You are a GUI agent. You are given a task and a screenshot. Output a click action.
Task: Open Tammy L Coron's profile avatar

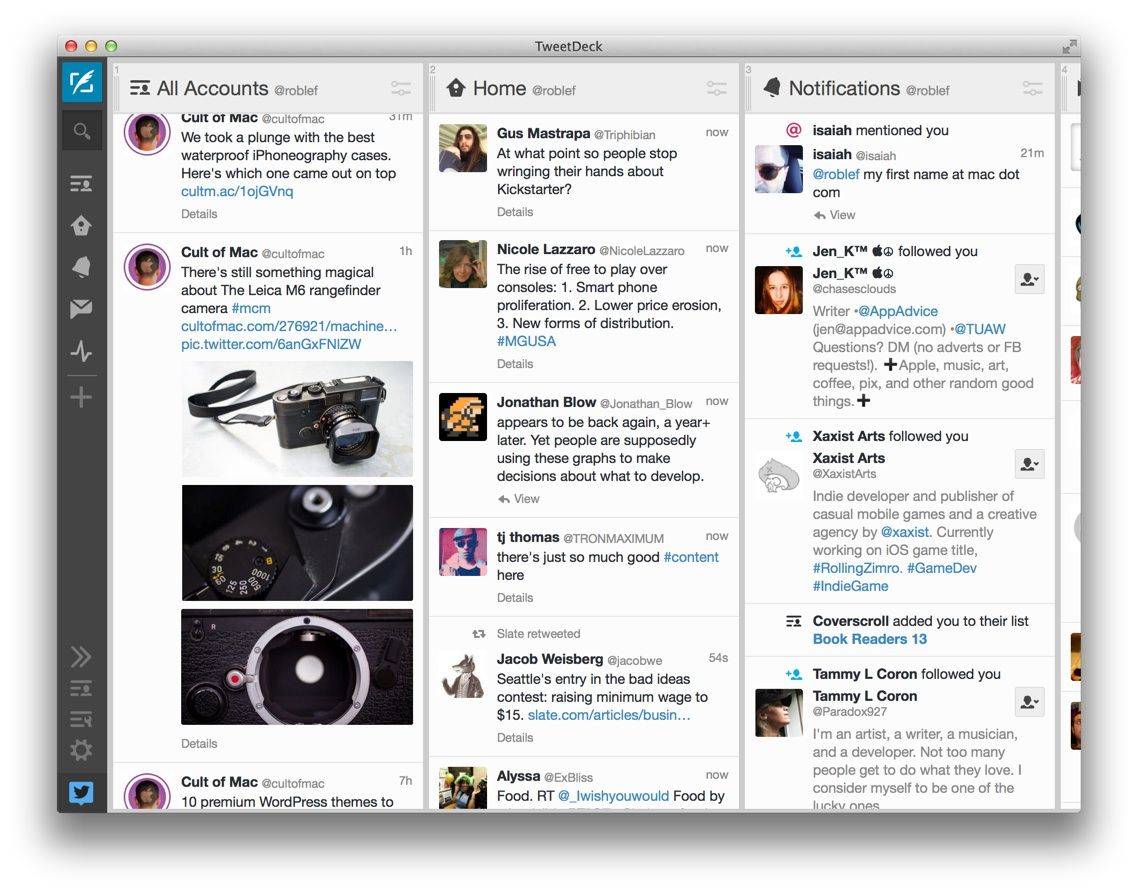click(779, 713)
